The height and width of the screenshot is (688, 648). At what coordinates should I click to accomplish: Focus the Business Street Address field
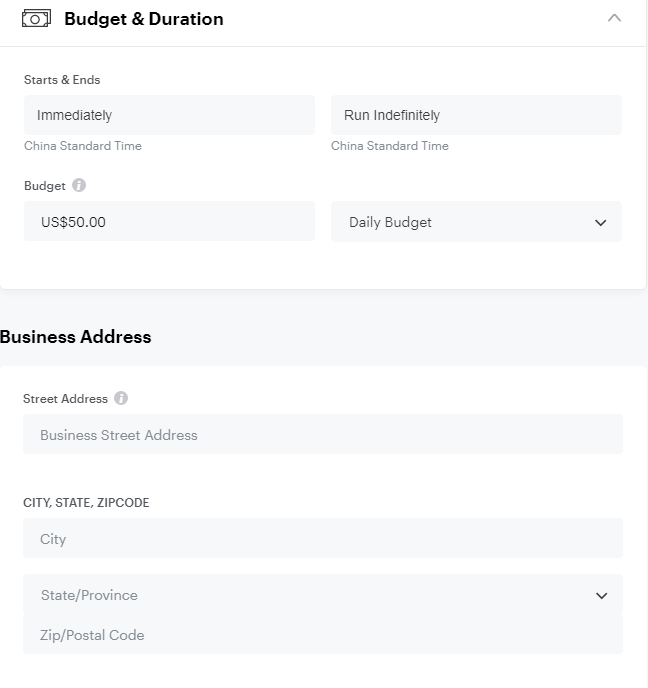(322, 435)
